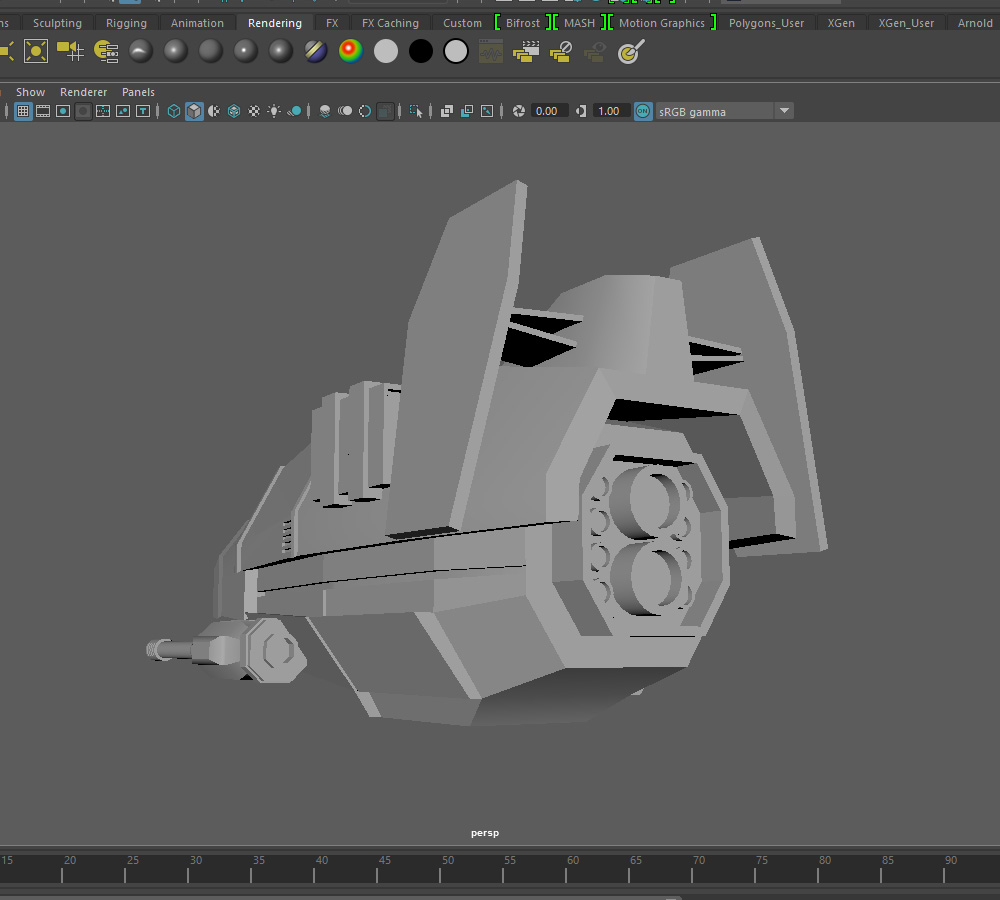The image size is (1000, 900).
Task: Open the Panels menu
Action: click(138, 92)
